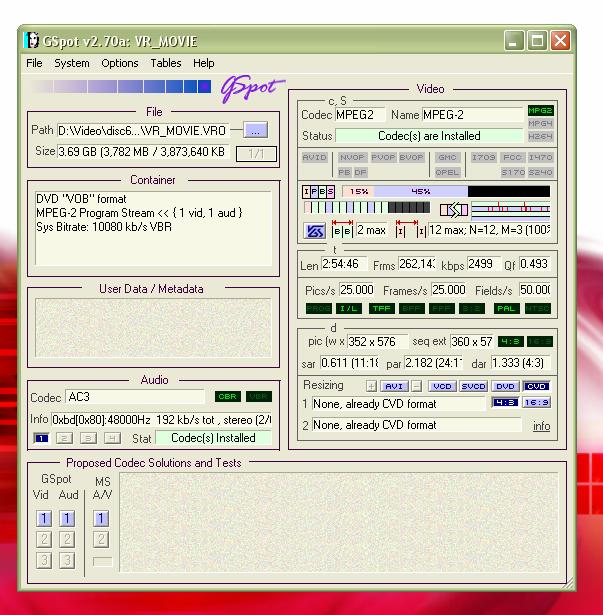The image size is (603, 615).
Task: Click the MPG4 indicator
Action: 541,124
